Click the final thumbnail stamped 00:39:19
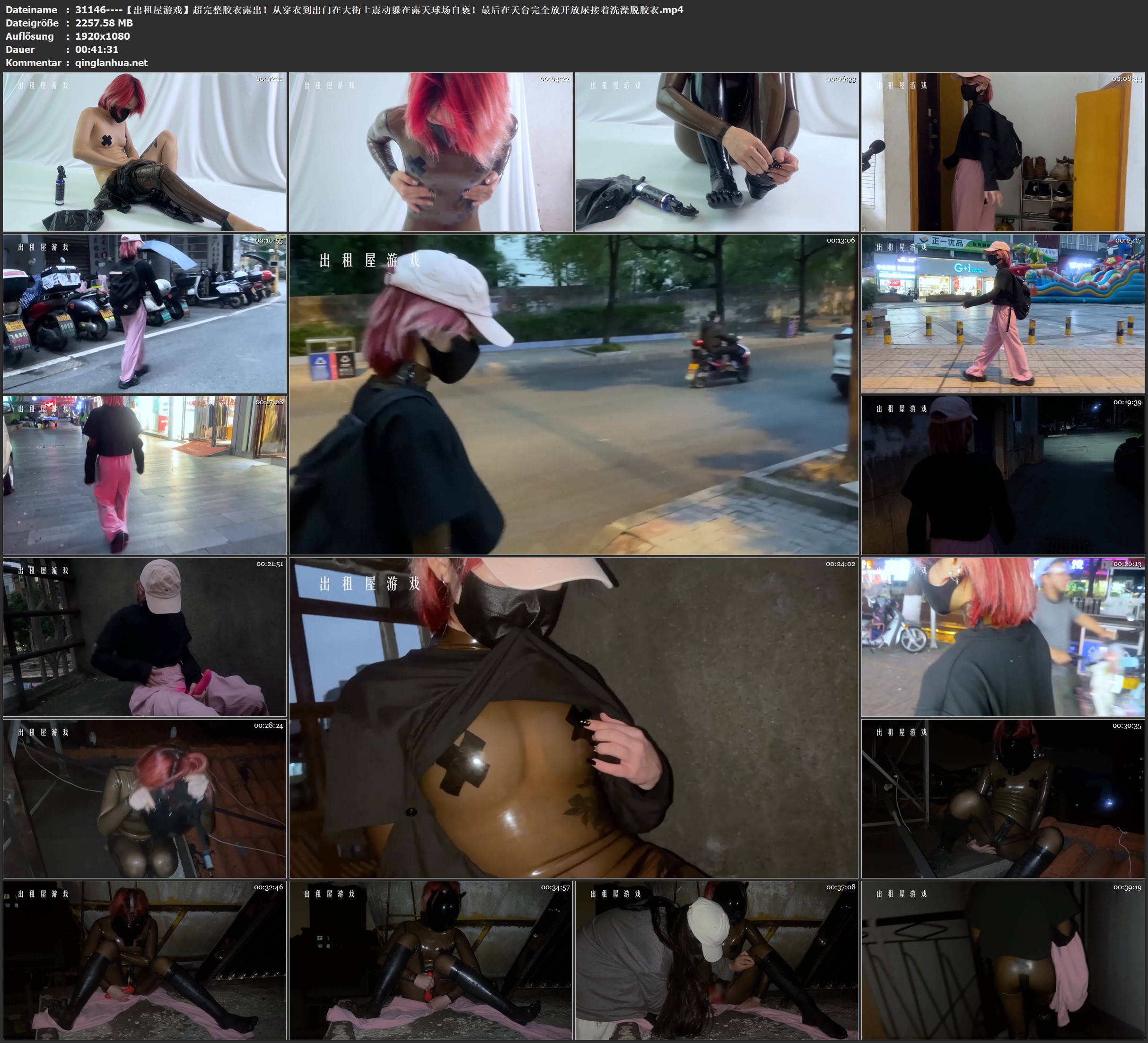 pos(1003,960)
